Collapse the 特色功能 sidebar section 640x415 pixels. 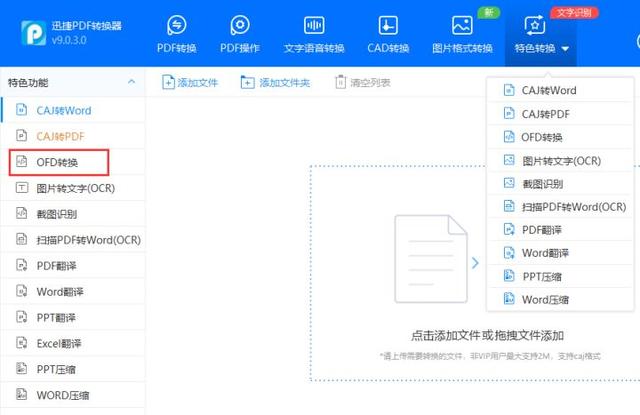tap(131, 82)
